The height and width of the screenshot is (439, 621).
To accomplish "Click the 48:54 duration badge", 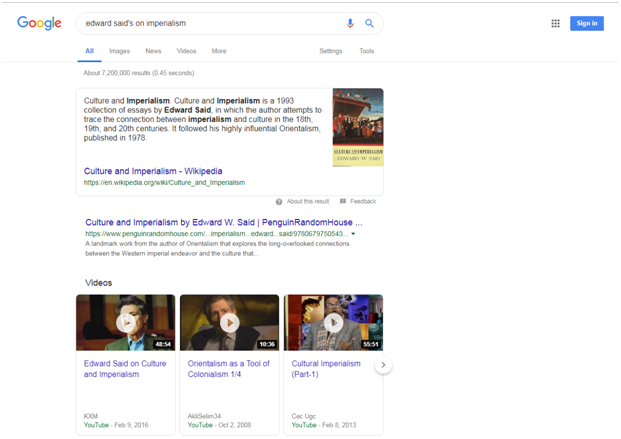I will pos(163,344).
